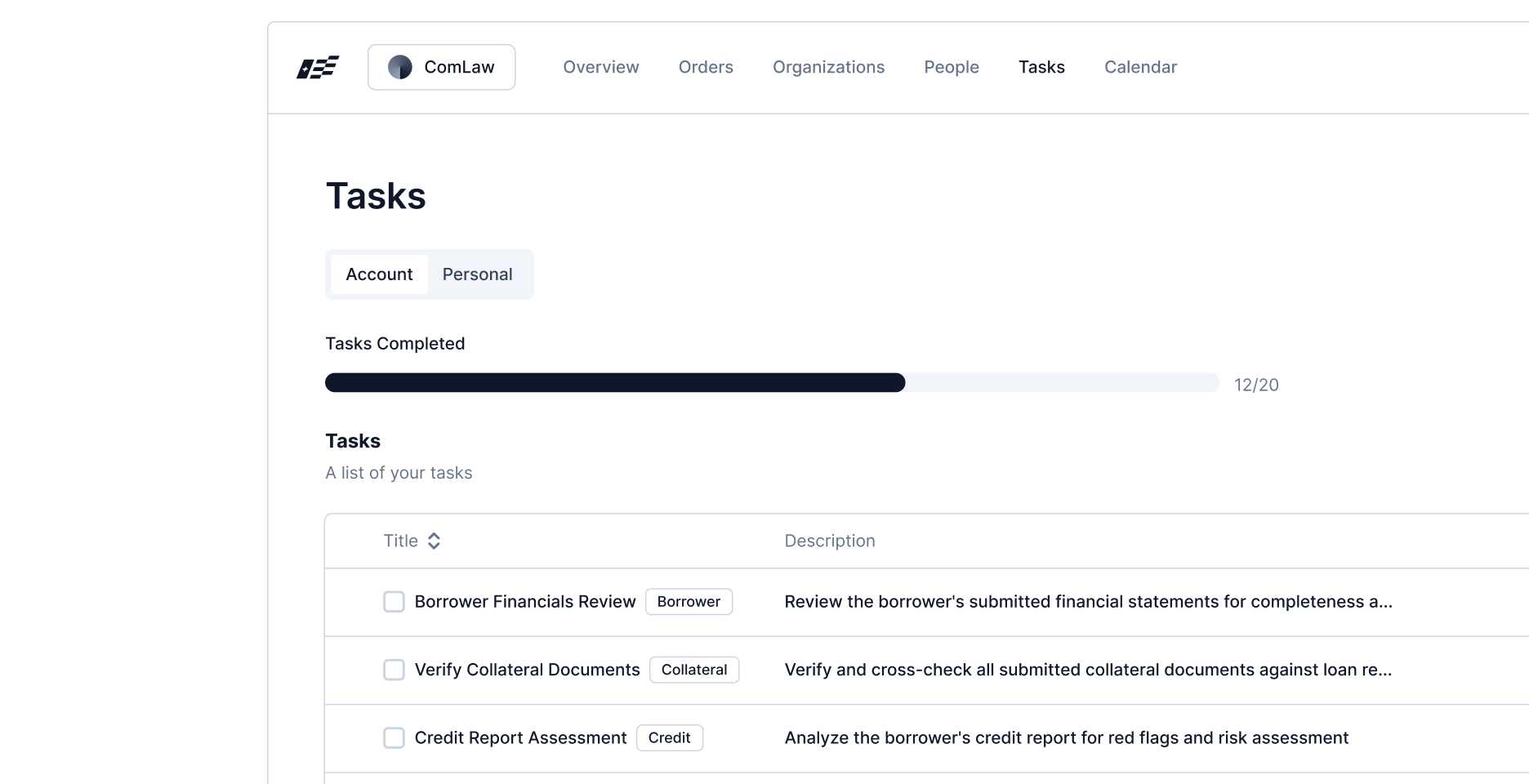Go to the Organizations page
The width and height of the screenshot is (1529, 784).
click(828, 67)
